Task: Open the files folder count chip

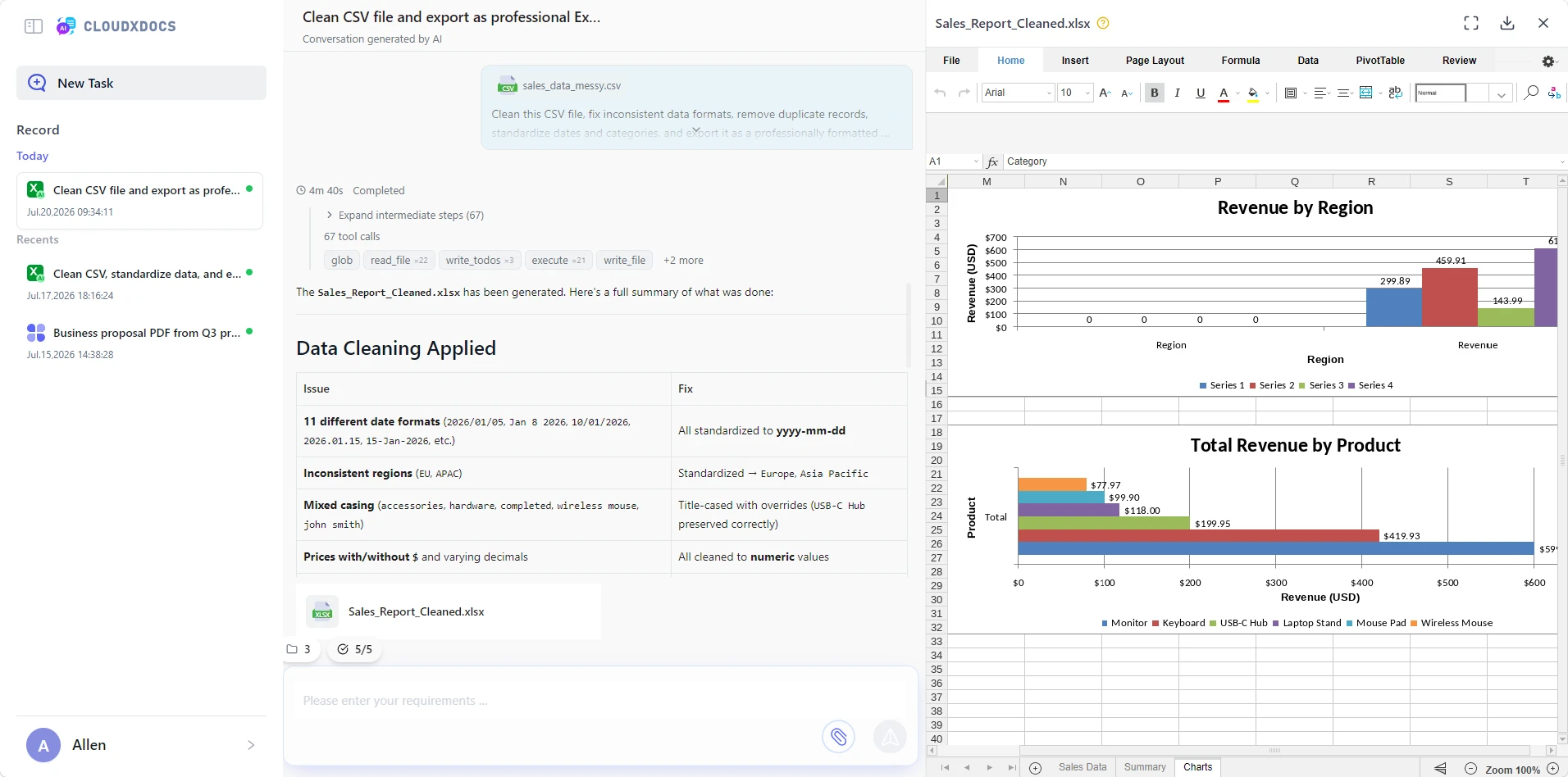Action: (x=299, y=649)
